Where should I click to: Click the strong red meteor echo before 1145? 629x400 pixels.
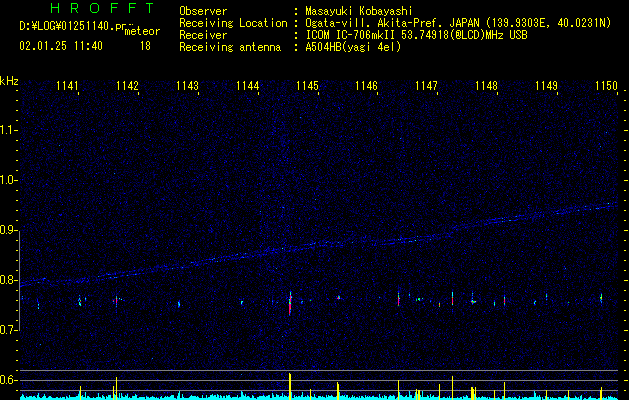[x=290, y=304]
